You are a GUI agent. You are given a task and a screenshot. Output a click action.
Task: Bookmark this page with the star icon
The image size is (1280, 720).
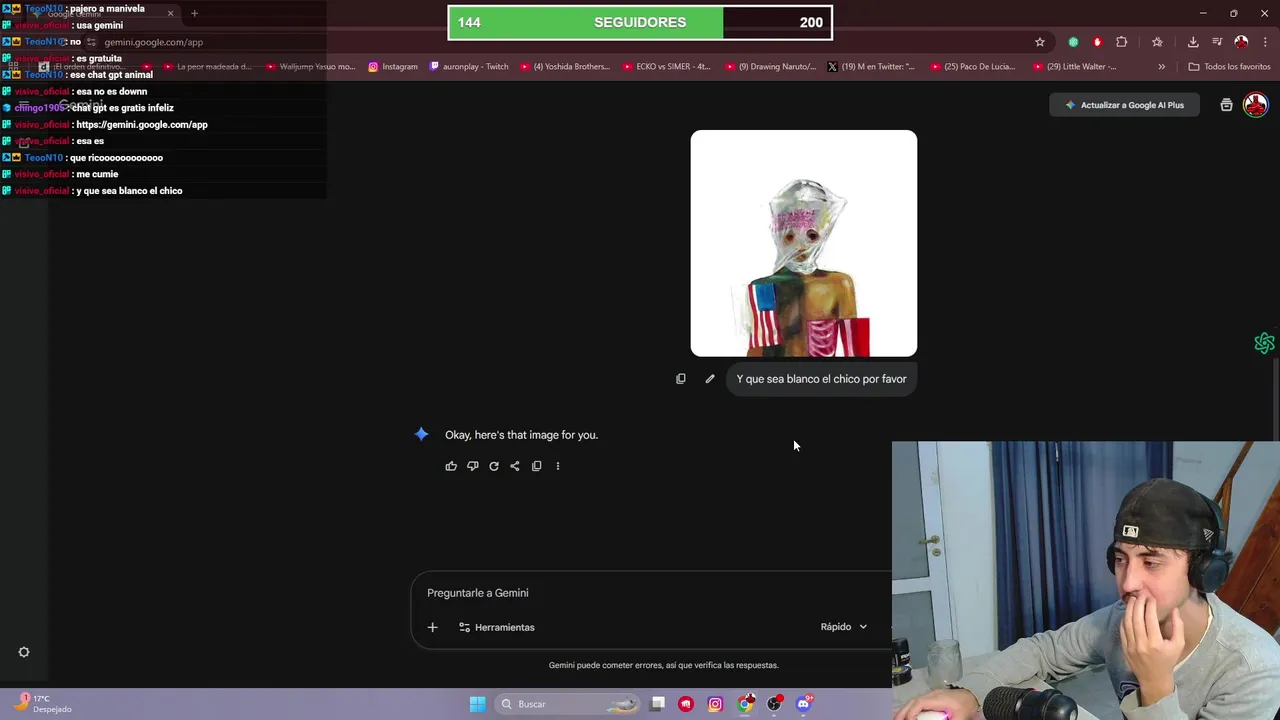click(1040, 42)
